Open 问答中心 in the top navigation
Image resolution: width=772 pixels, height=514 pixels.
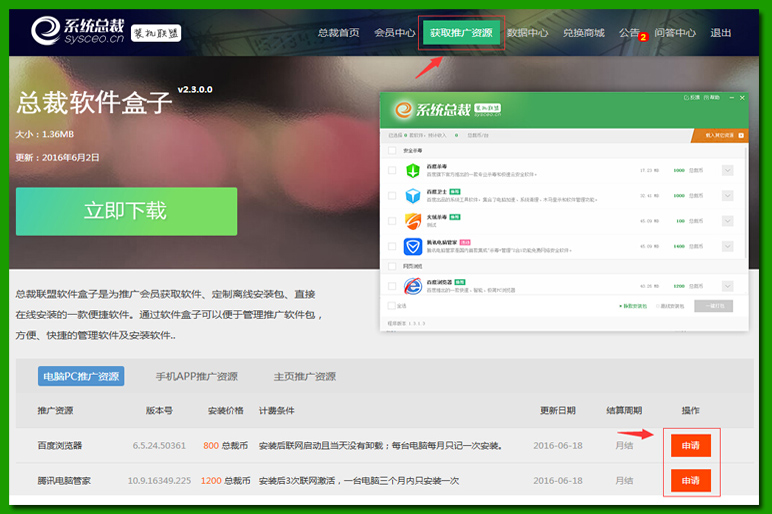tap(675, 32)
